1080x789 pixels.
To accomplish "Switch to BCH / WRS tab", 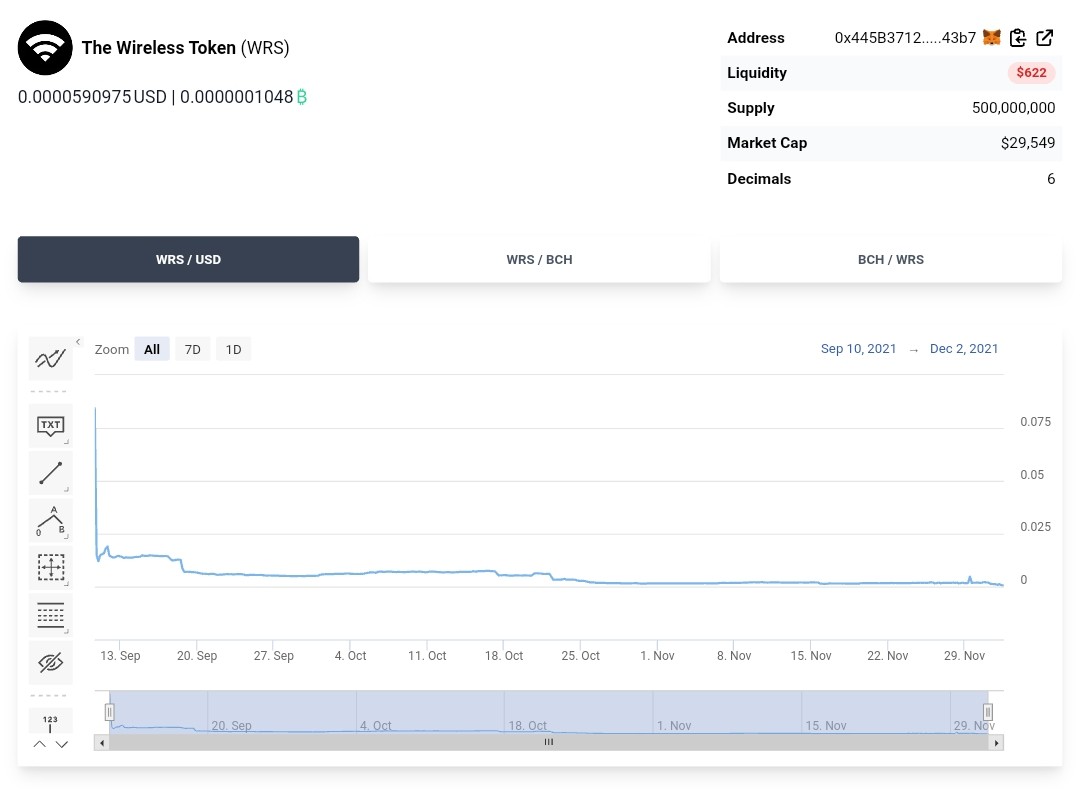I will click(x=891, y=260).
